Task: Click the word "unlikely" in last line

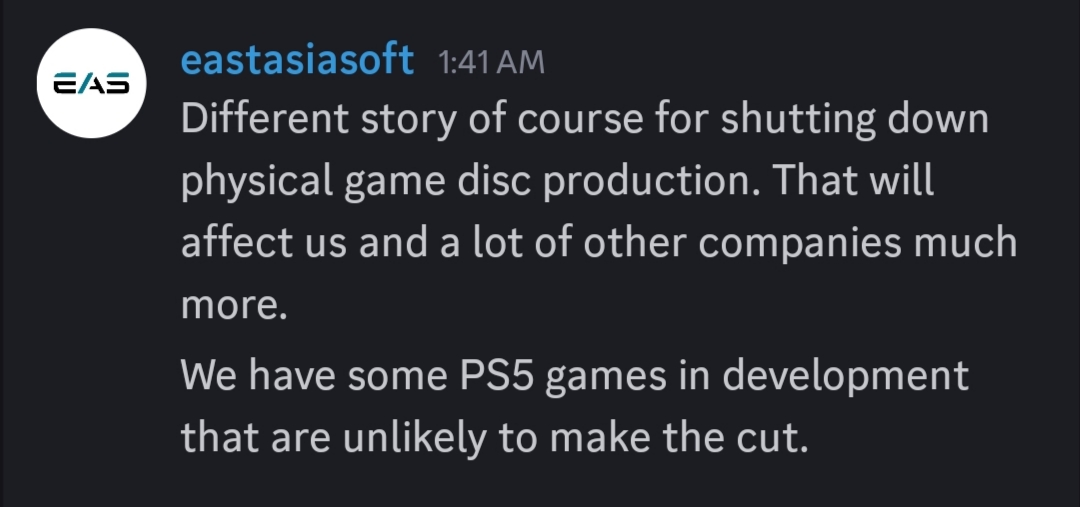Action: pyautogui.click(x=414, y=439)
